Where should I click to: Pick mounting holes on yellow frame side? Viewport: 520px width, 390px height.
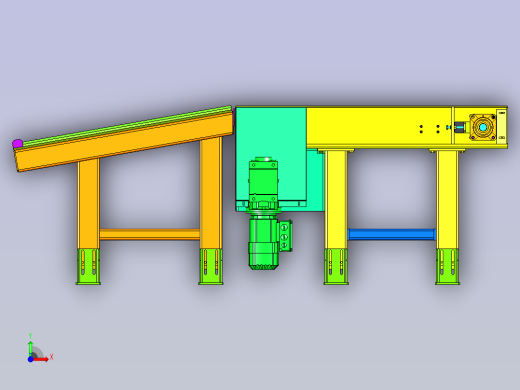tap(430, 129)
